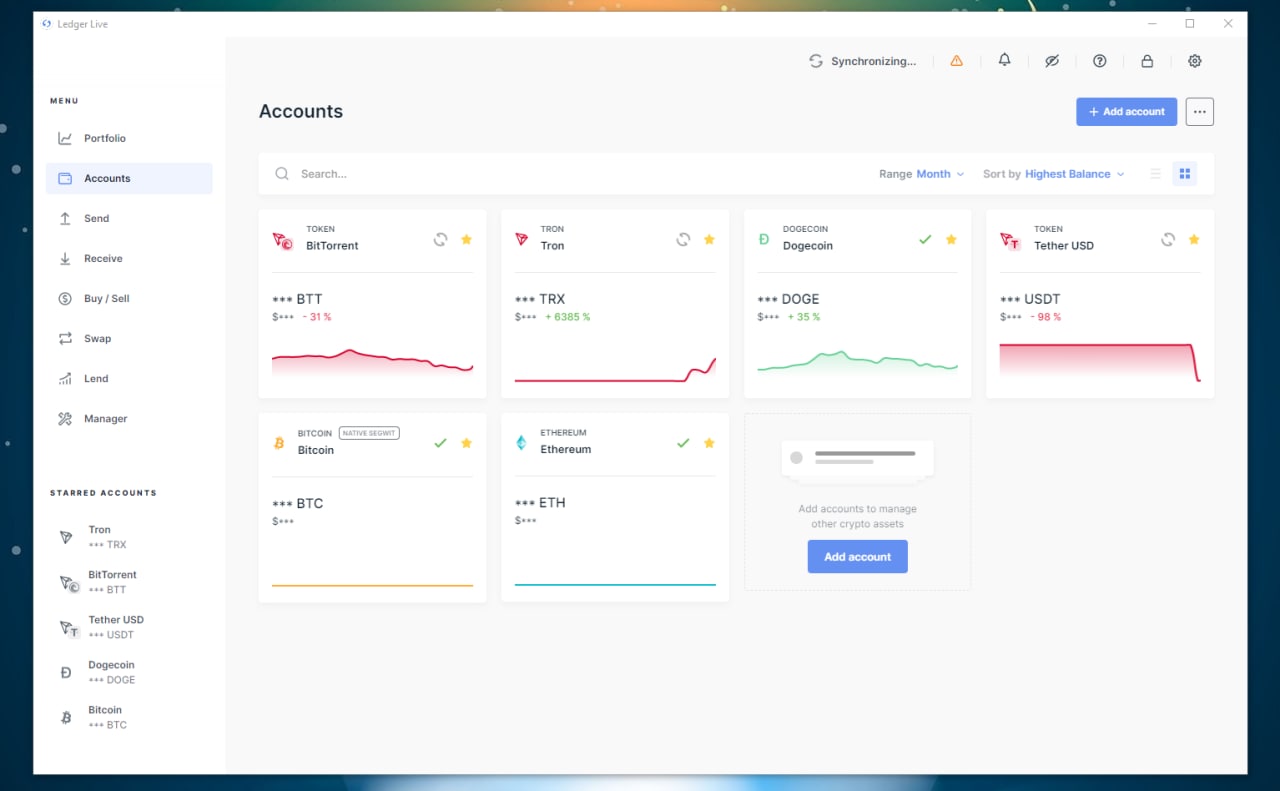The width and height of the screenshot is (1280, 791).
Task: Open starred account Tron
Action: 129,537
